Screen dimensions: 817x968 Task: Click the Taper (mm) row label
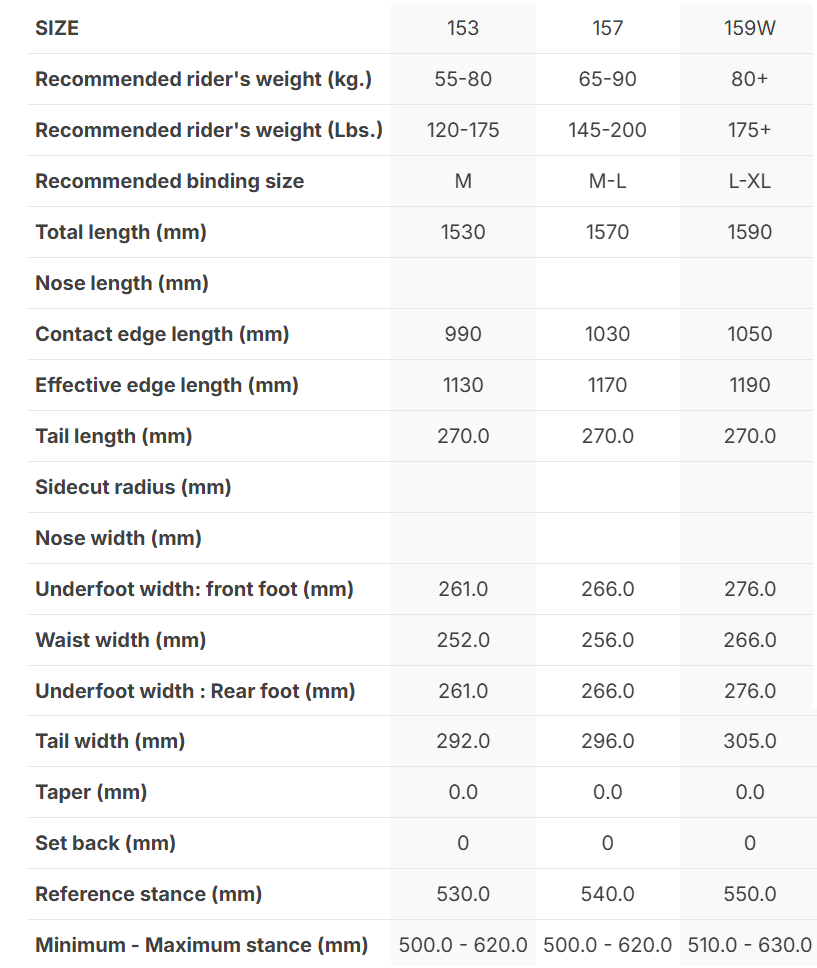91,792
